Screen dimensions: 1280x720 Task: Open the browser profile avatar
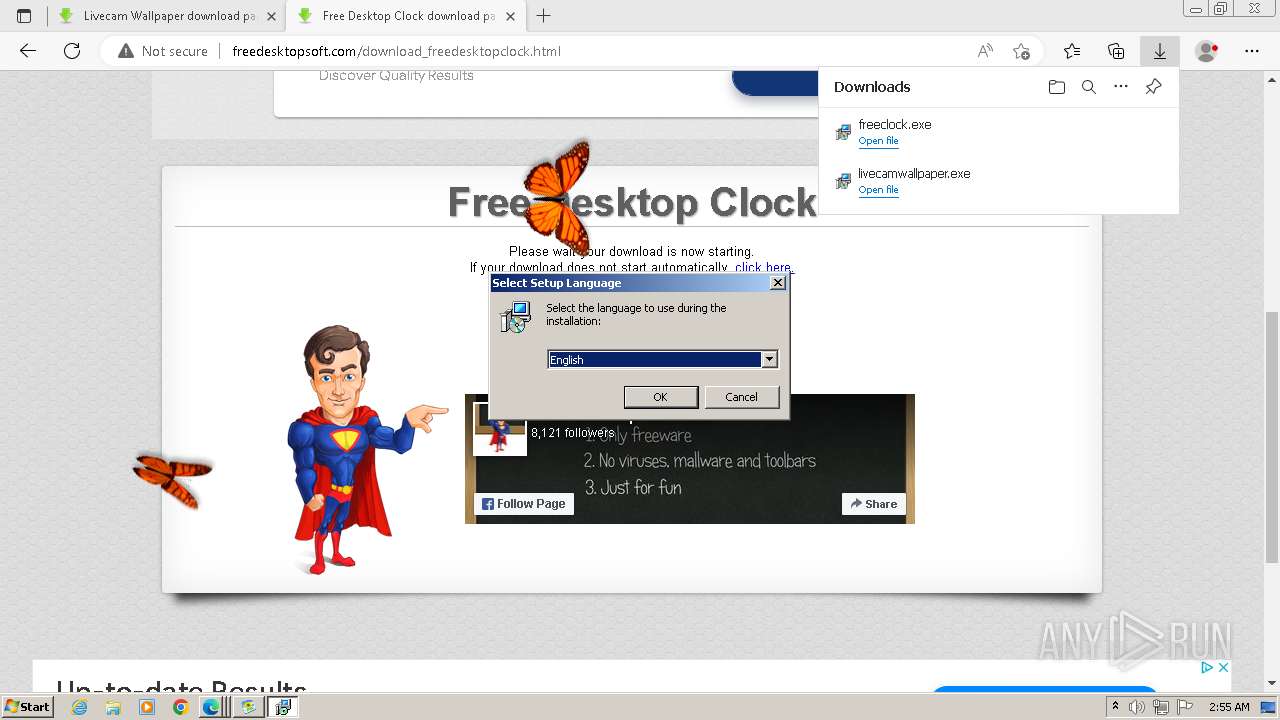coord(1207,51)
